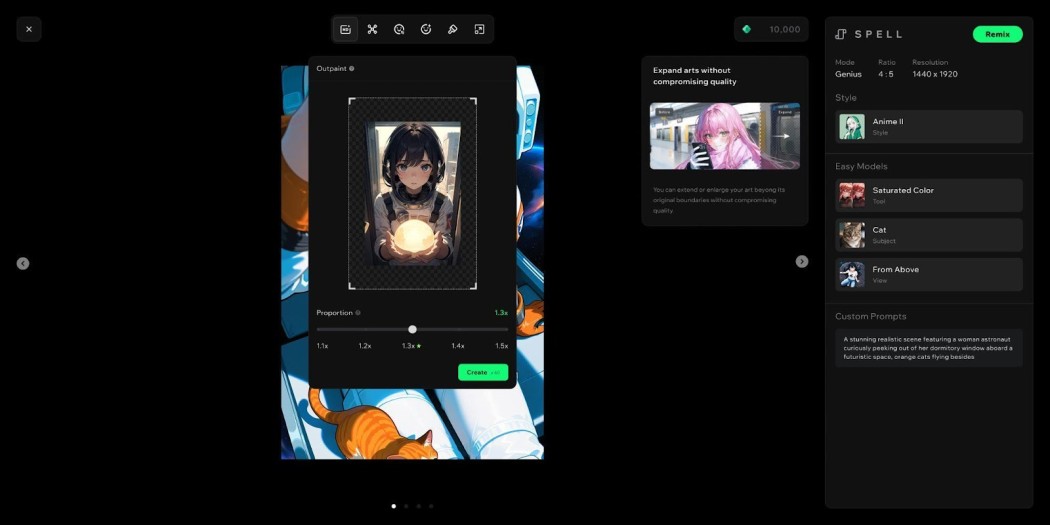Click the Proportion info help icon
The height and width of the screenshot is (525, 1050).
358,313
